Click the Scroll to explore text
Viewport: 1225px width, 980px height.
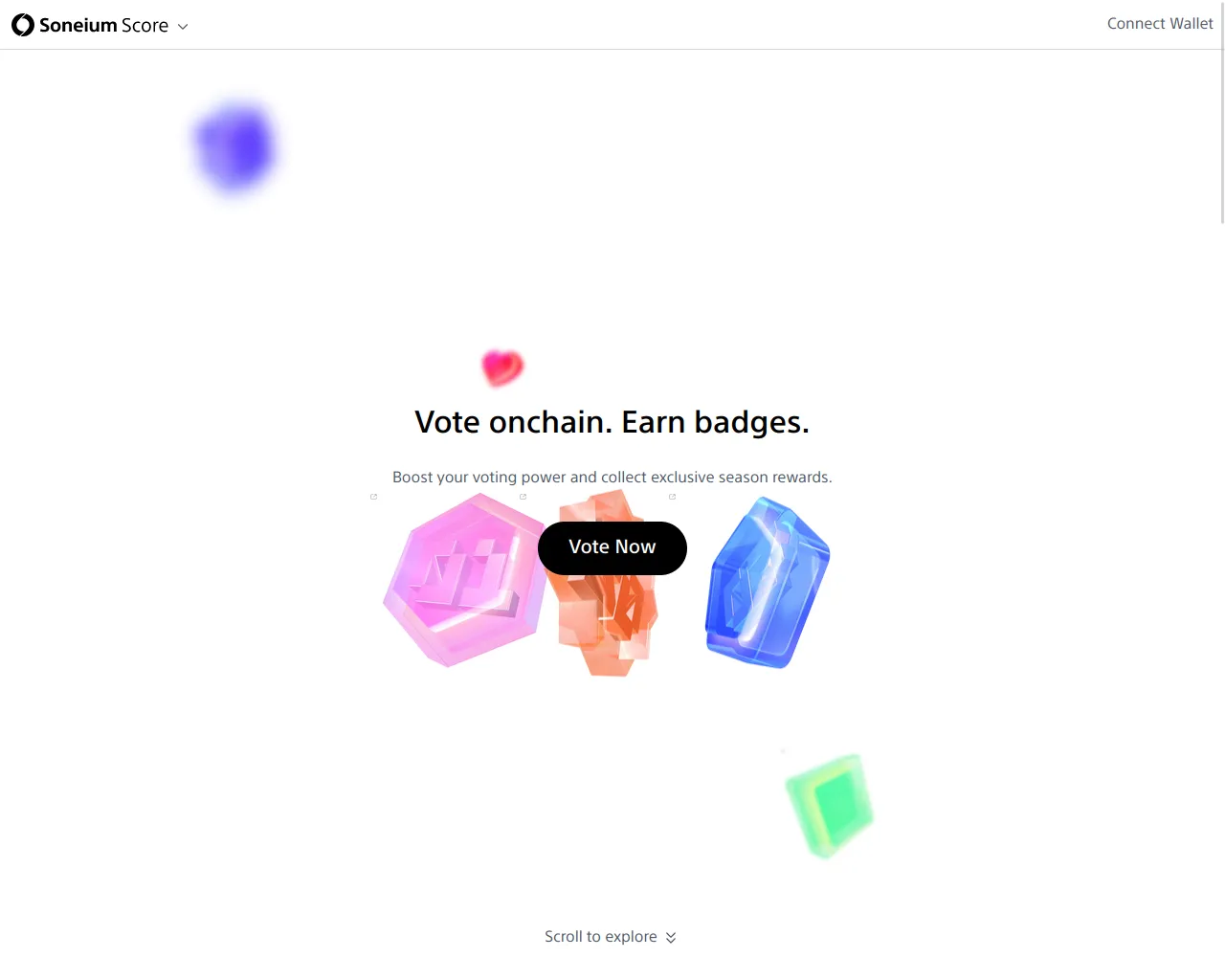(601, 937)
